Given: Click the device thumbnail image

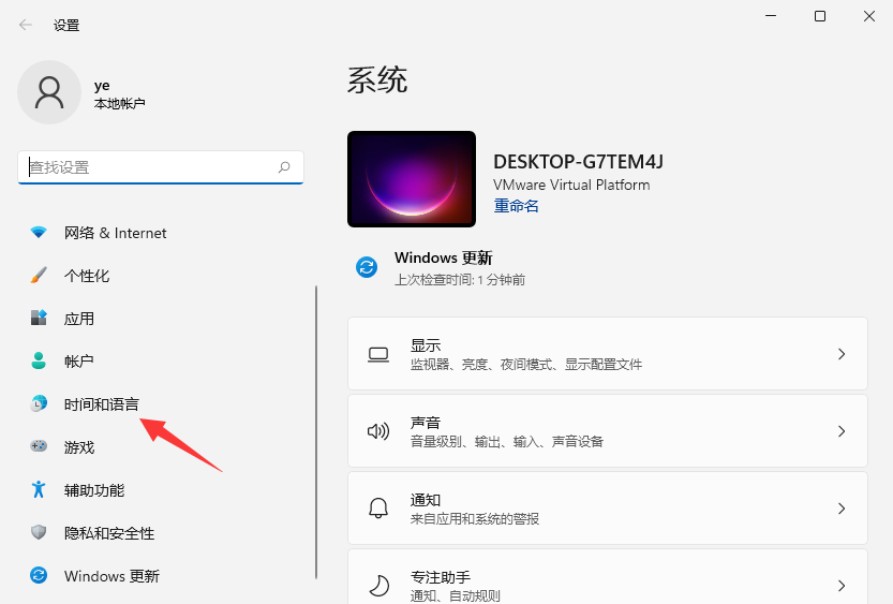Looking at the screenshot, I should (411, 178).
